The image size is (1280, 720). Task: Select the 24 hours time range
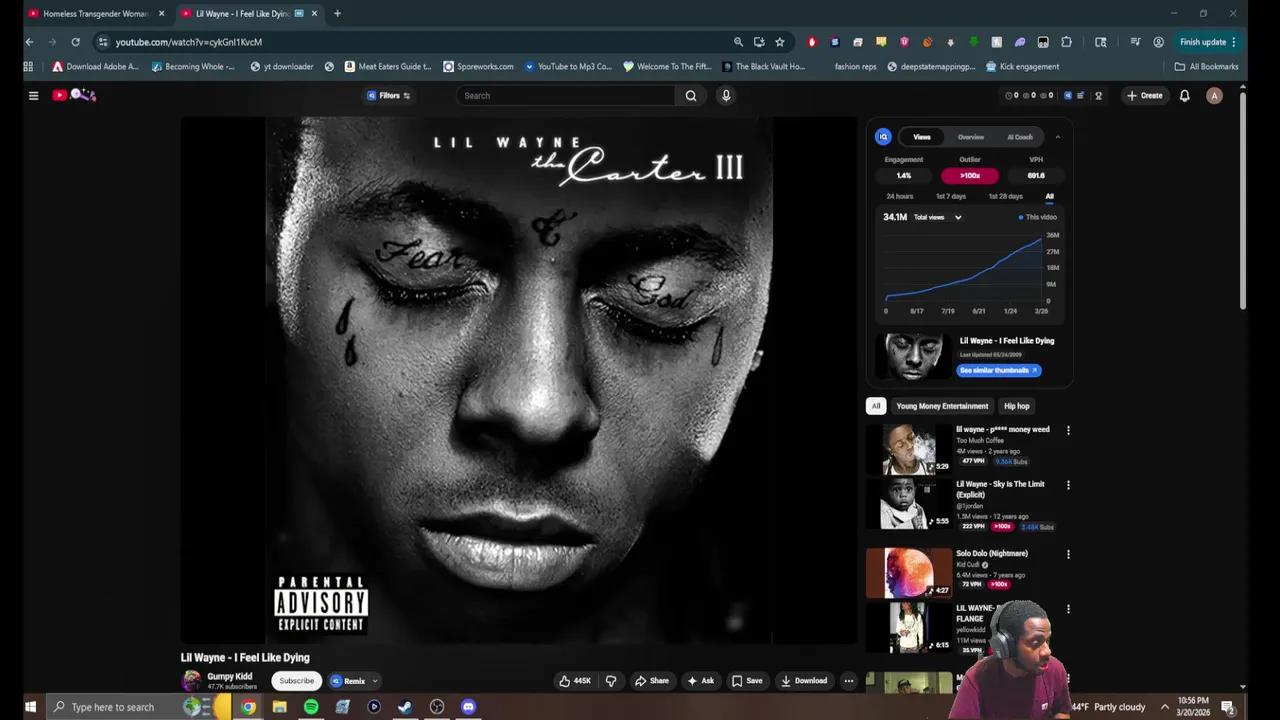pyautogui.click(x=899, y=196)
